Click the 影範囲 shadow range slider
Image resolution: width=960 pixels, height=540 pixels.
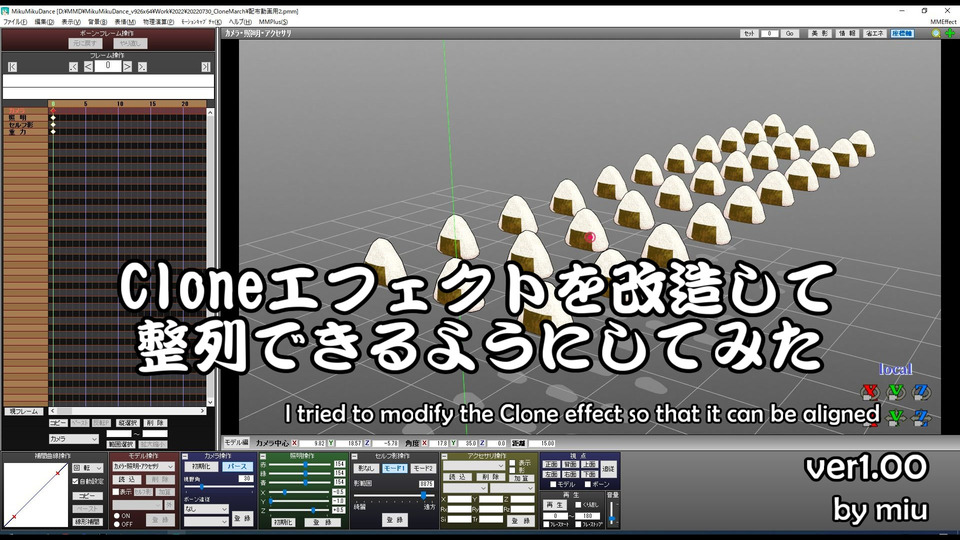394,495
